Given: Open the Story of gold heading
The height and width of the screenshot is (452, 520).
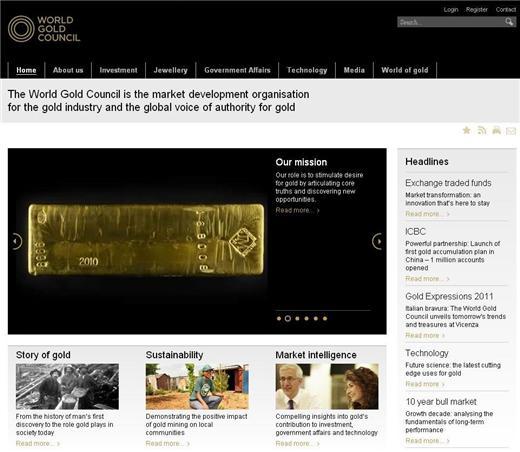Looking at the screenshot, I should (43, 355).
